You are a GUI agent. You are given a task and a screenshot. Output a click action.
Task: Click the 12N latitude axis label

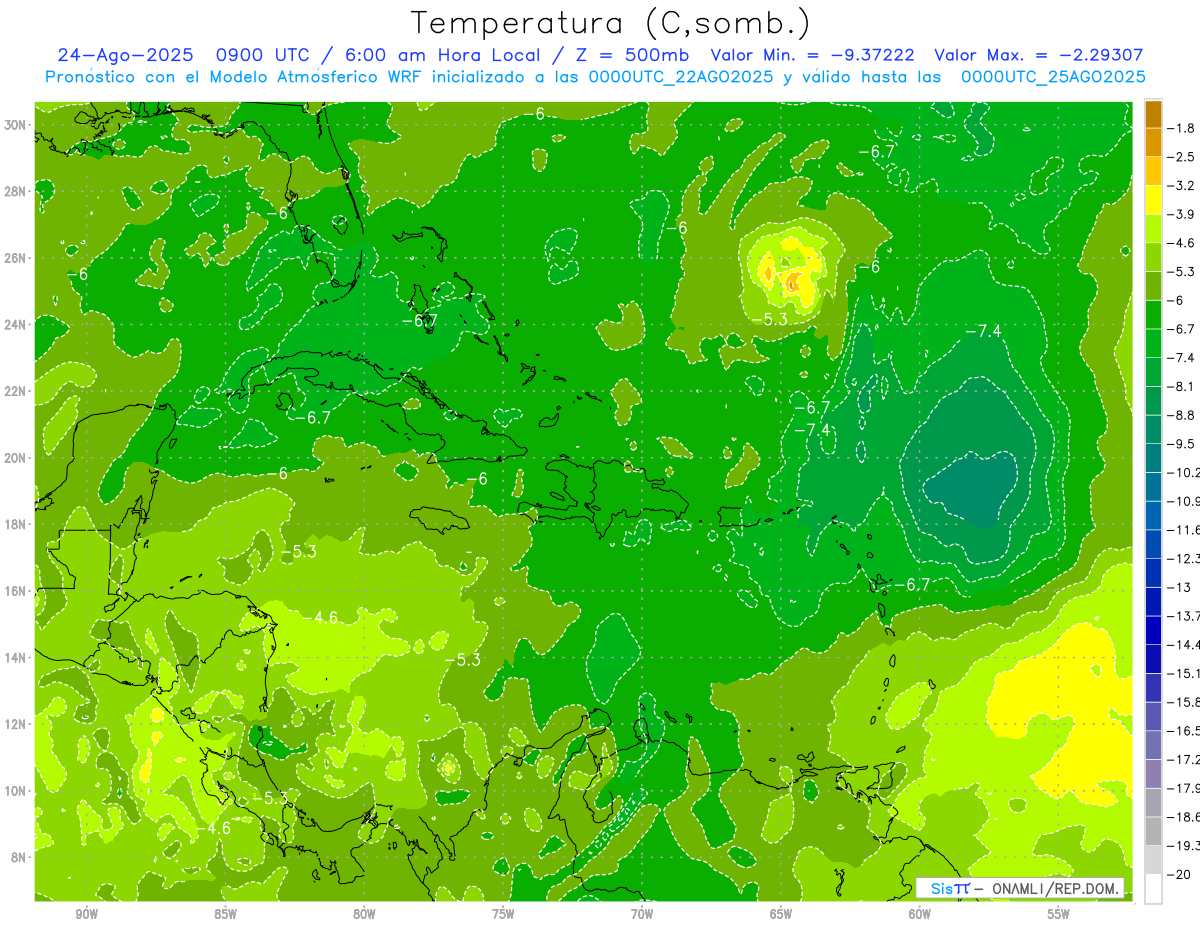pos(16,724)
